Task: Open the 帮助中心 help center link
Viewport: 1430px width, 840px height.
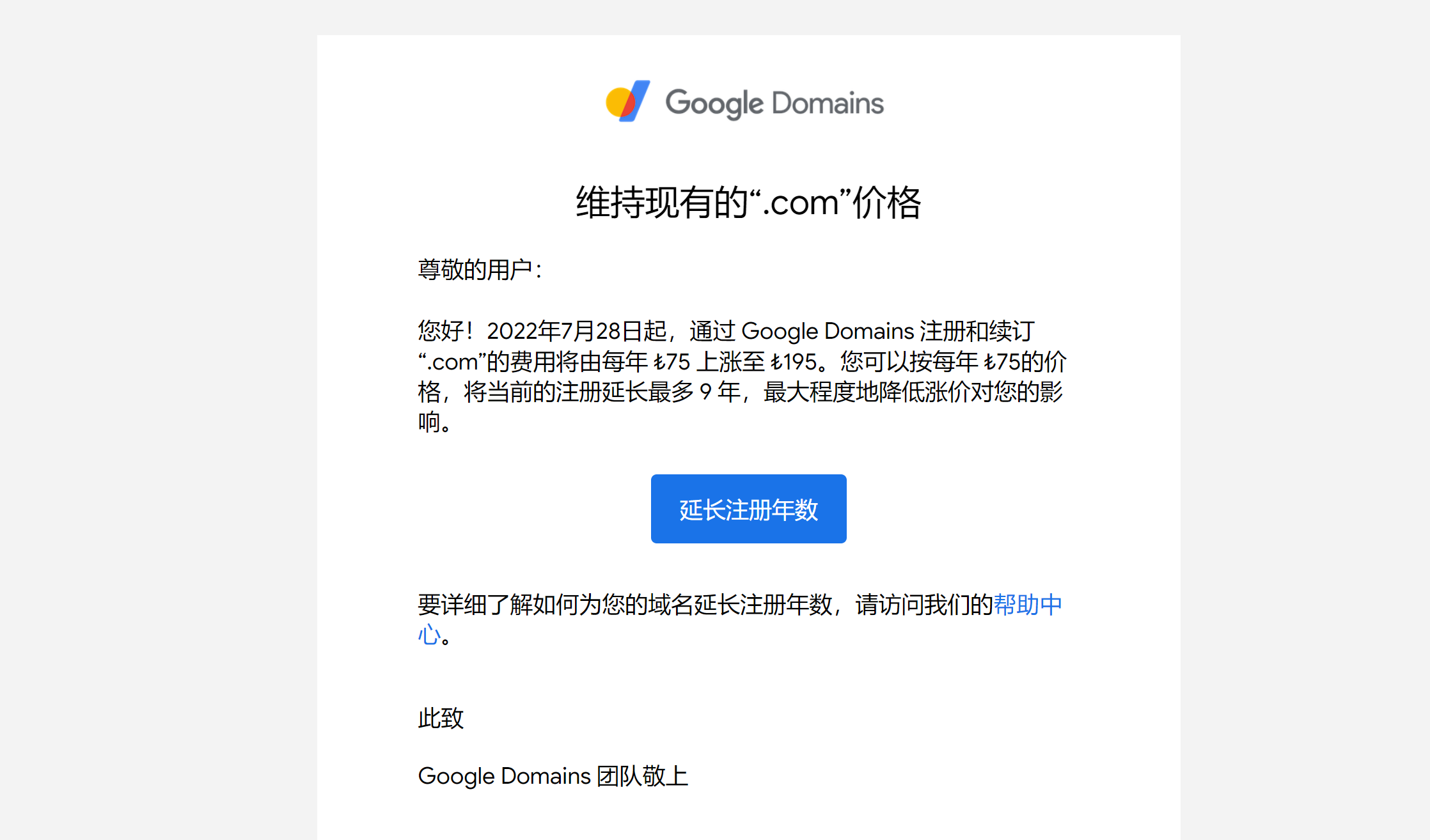Action: (1027, 605)
